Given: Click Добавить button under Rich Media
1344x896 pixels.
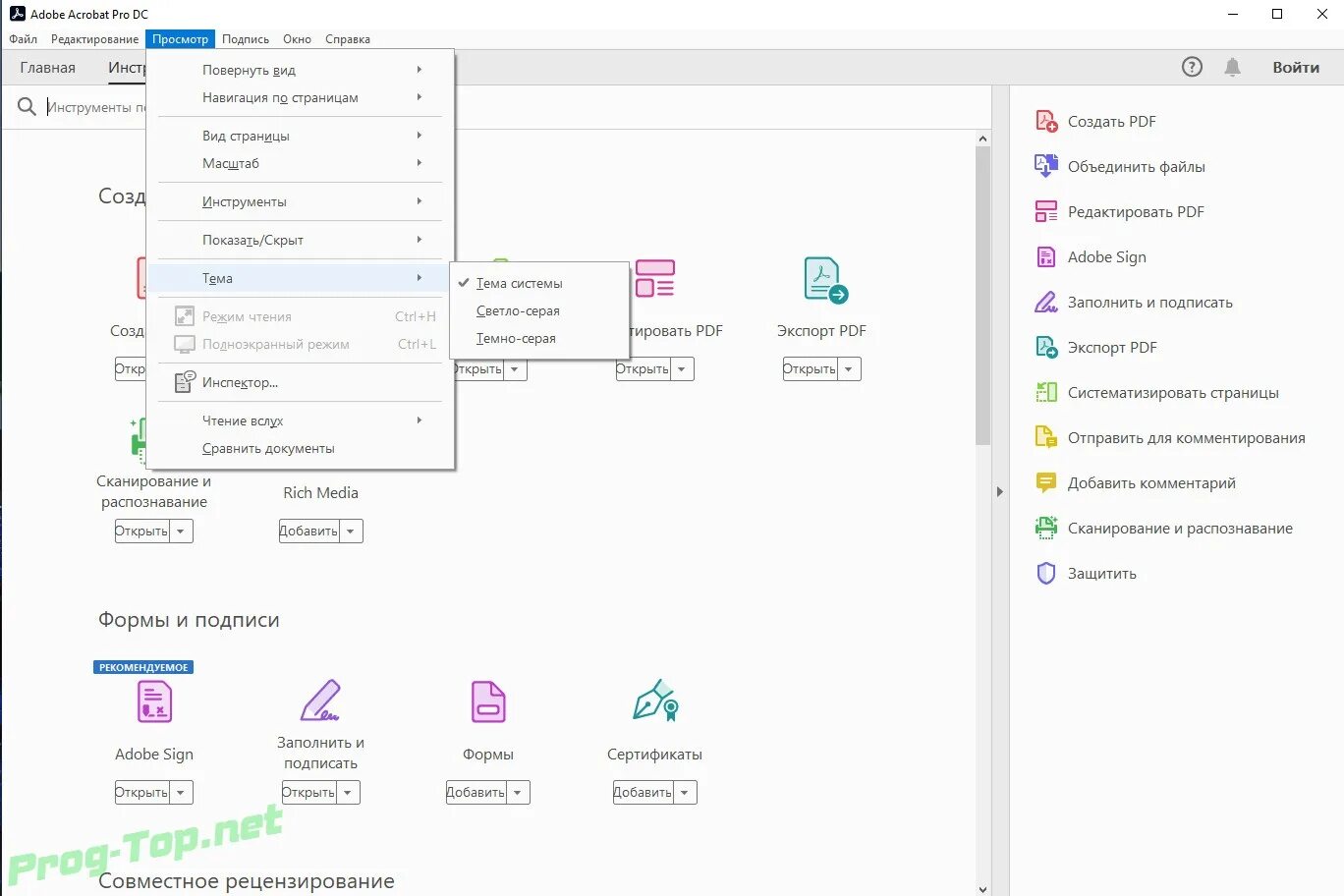Looking at the screenshot, I should (309, 532).
